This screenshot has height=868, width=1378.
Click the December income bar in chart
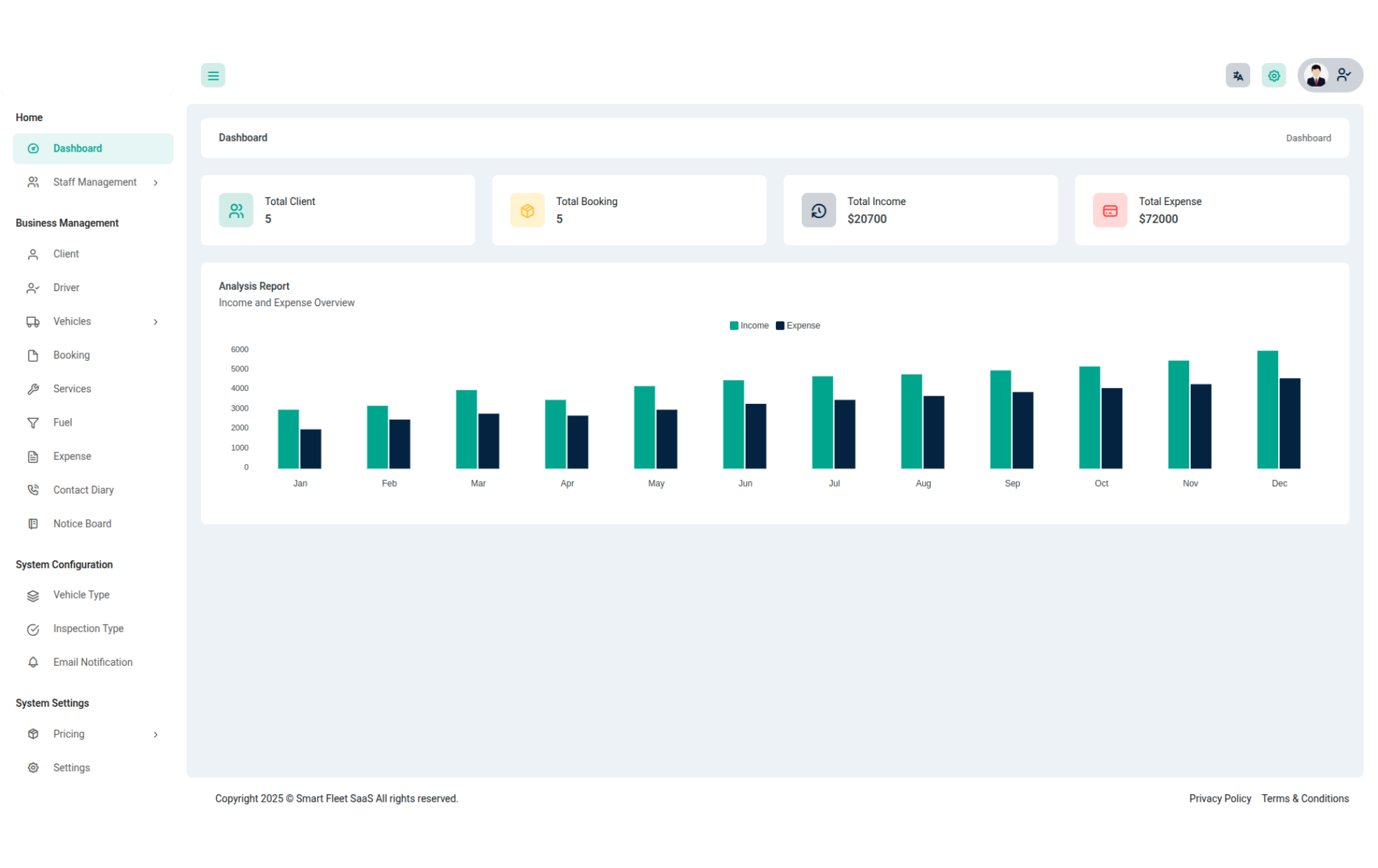click(x=1267, y=410)
